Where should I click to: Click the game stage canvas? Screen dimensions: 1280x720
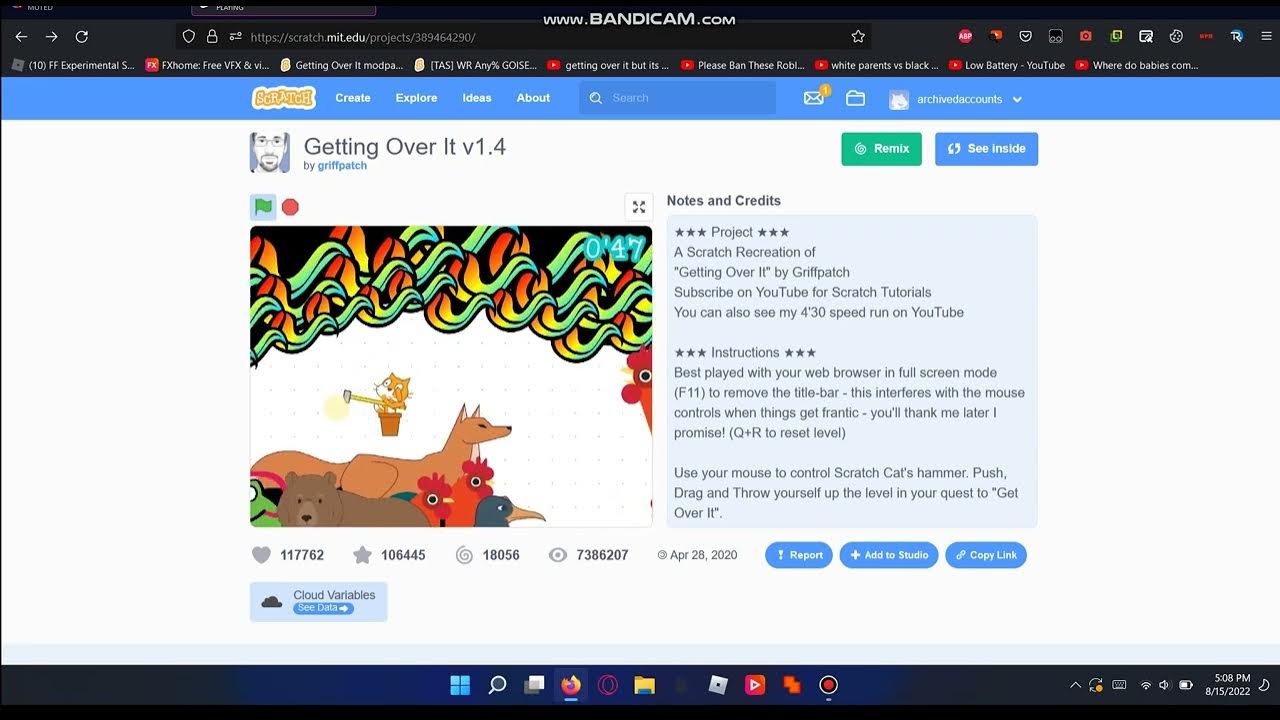coord(451,376)
